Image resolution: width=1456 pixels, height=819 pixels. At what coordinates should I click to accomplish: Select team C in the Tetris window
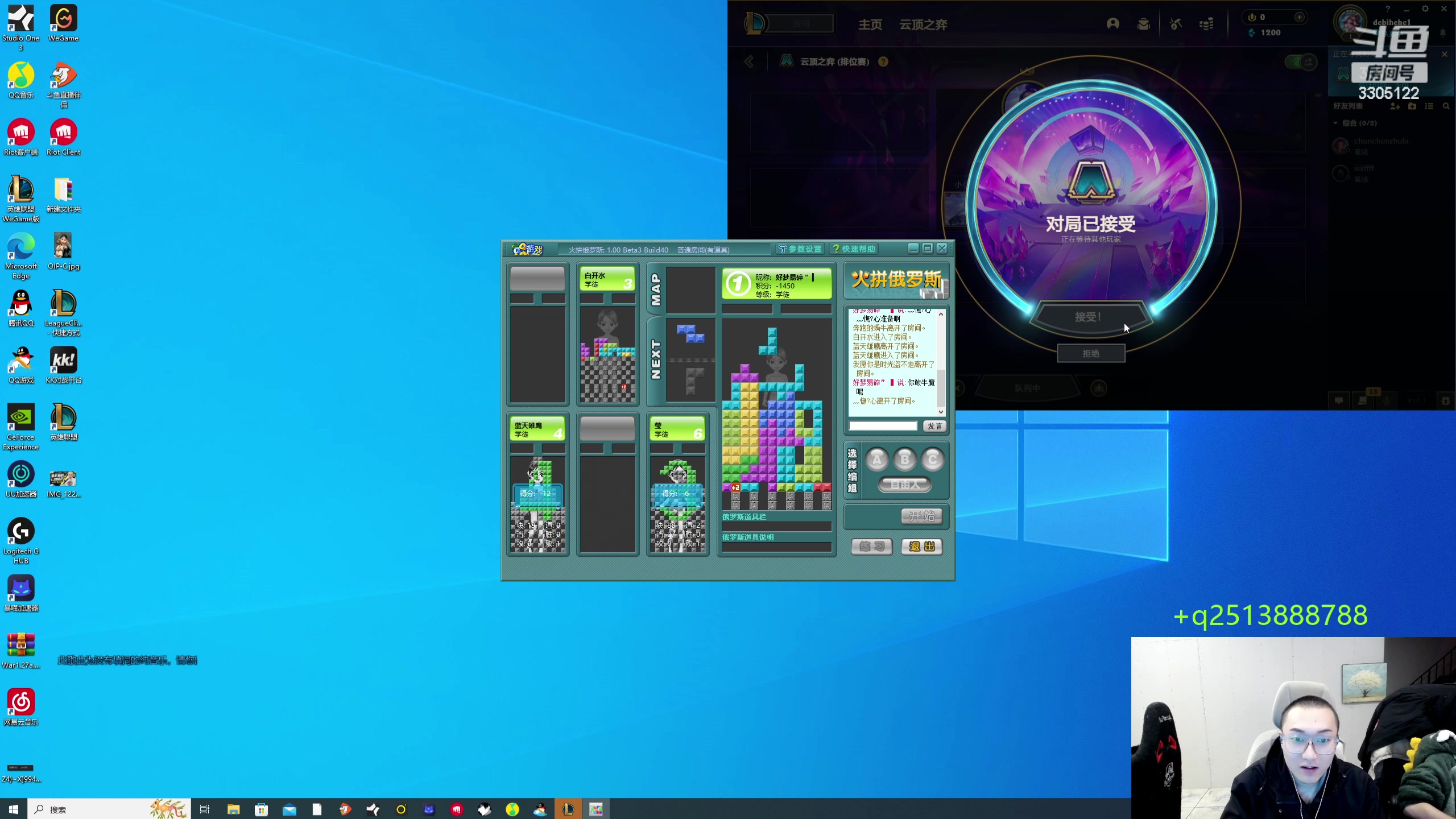(x=932, y=460)
